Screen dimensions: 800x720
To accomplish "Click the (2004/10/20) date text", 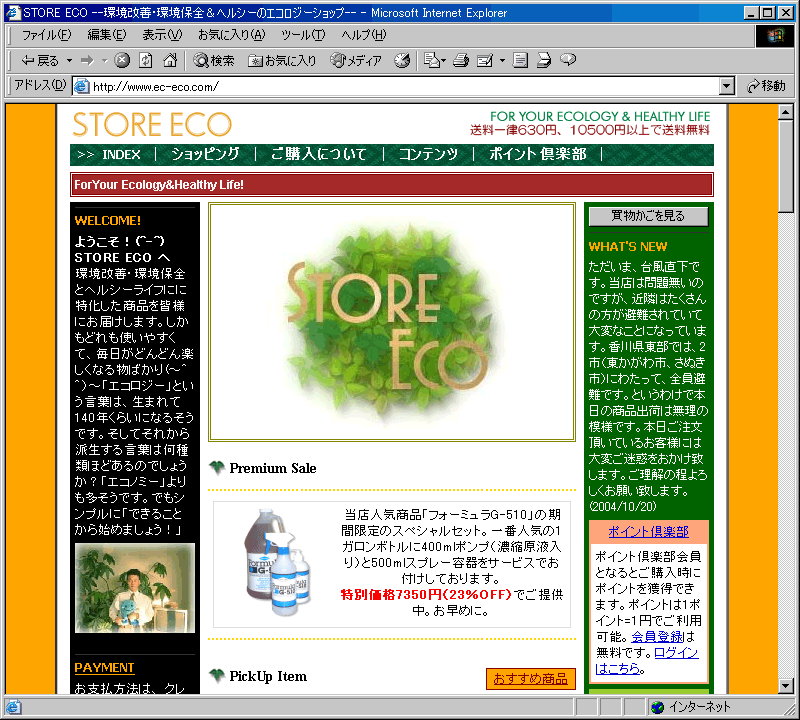I will coord(622,506).
